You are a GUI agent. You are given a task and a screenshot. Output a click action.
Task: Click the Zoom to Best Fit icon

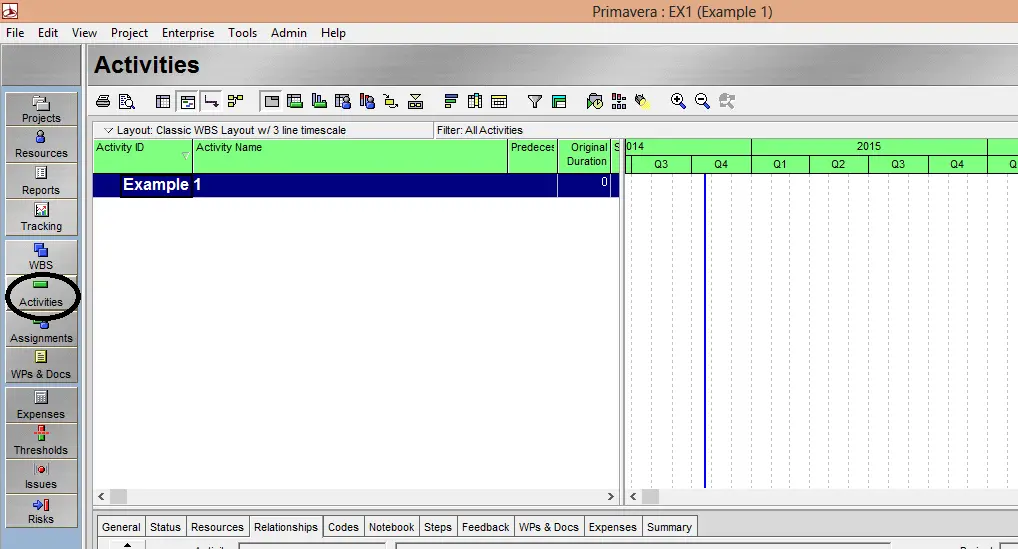pyautogui.click(x=726, y=101)
